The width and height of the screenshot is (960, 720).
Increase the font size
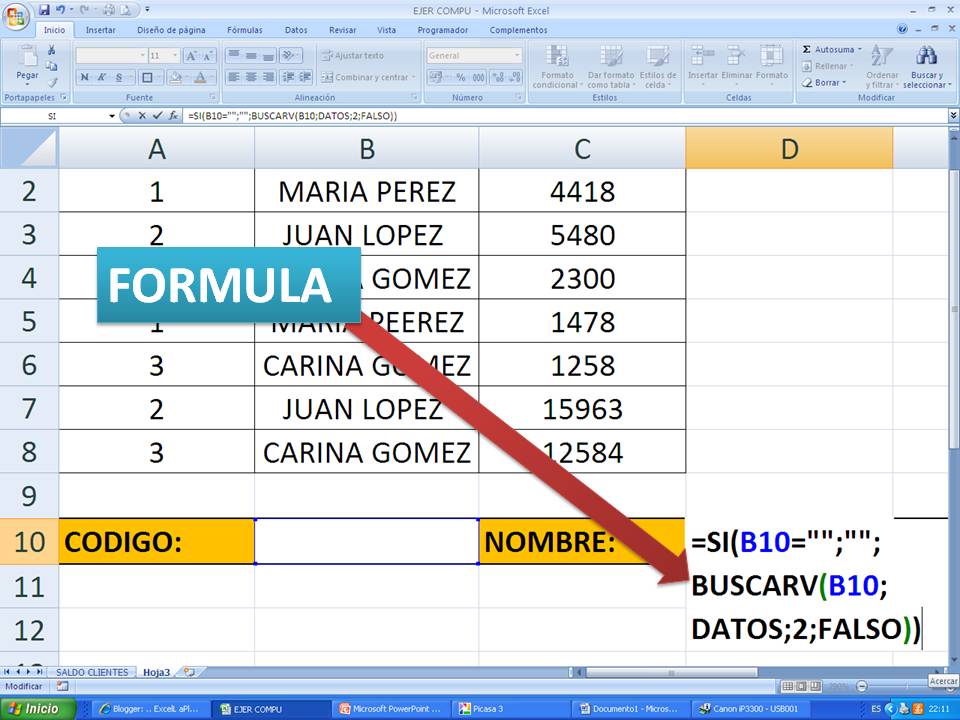(x=191, y=56)
